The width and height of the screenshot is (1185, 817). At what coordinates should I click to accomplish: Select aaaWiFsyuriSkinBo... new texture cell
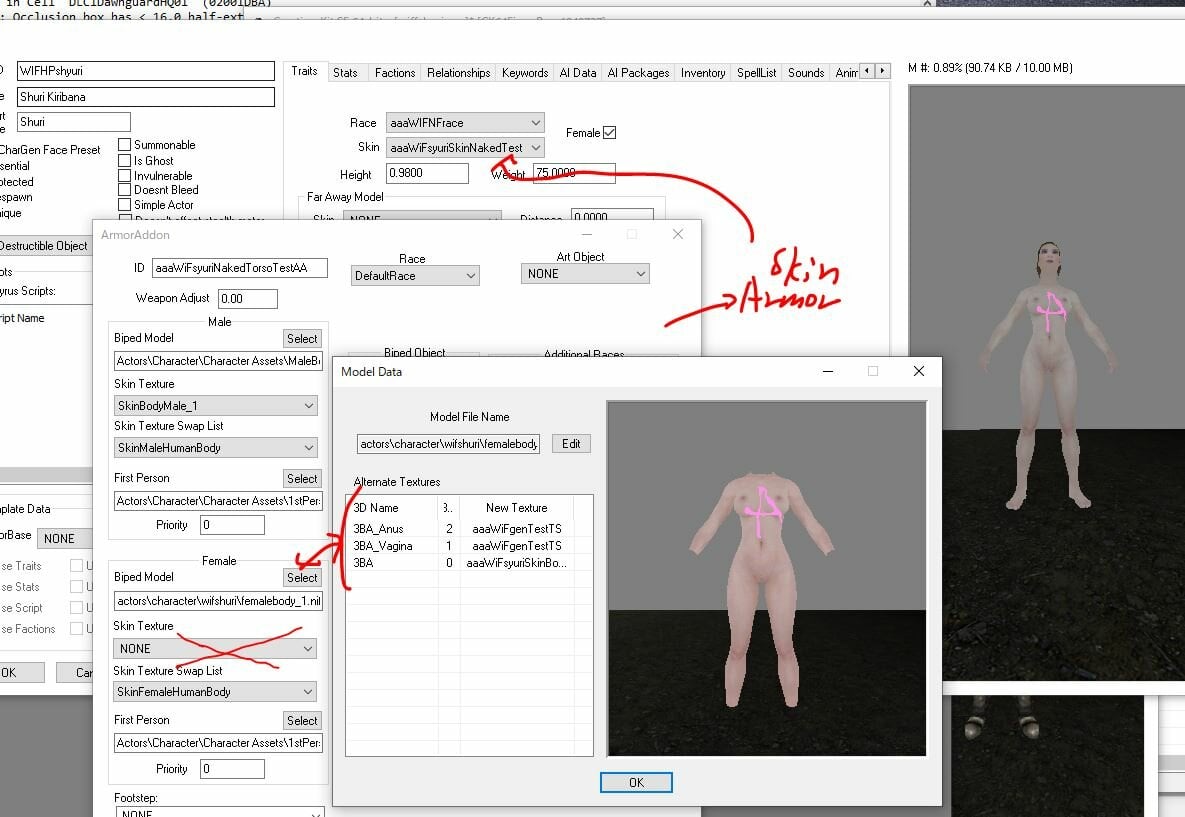[516, 563]
